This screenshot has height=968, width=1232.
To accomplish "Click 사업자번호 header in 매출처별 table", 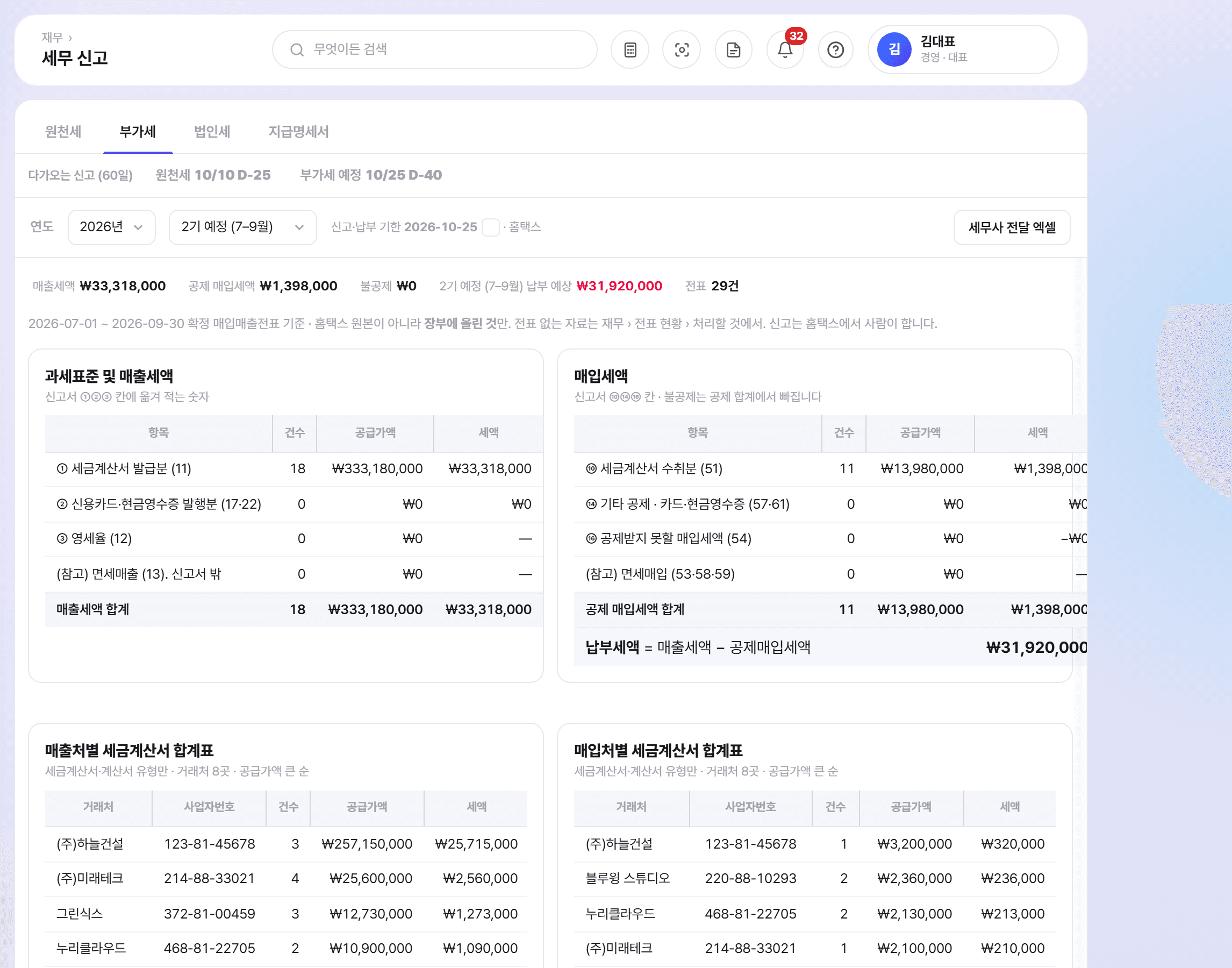I will [x=209, y=807].
